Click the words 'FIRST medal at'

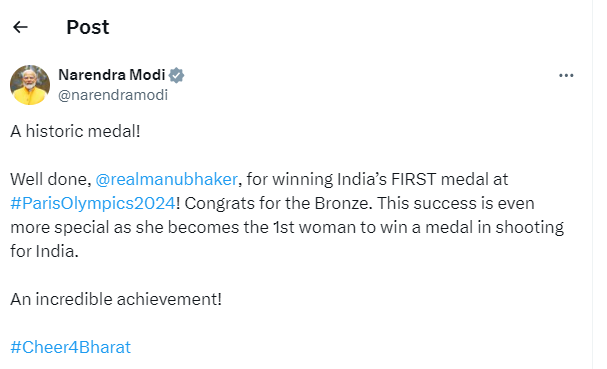[449, 180]
